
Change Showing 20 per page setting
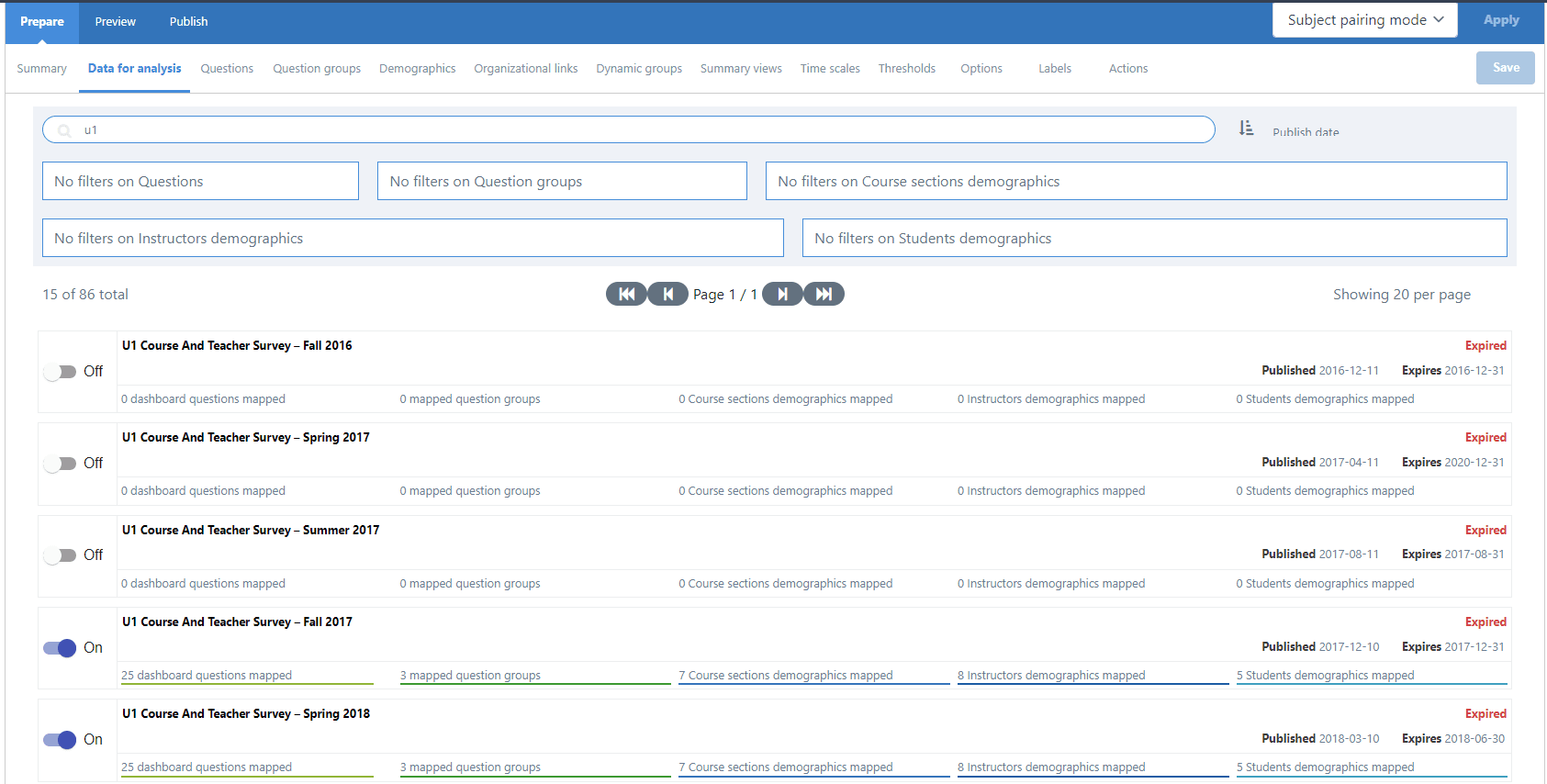click(x=1401, y=295)
